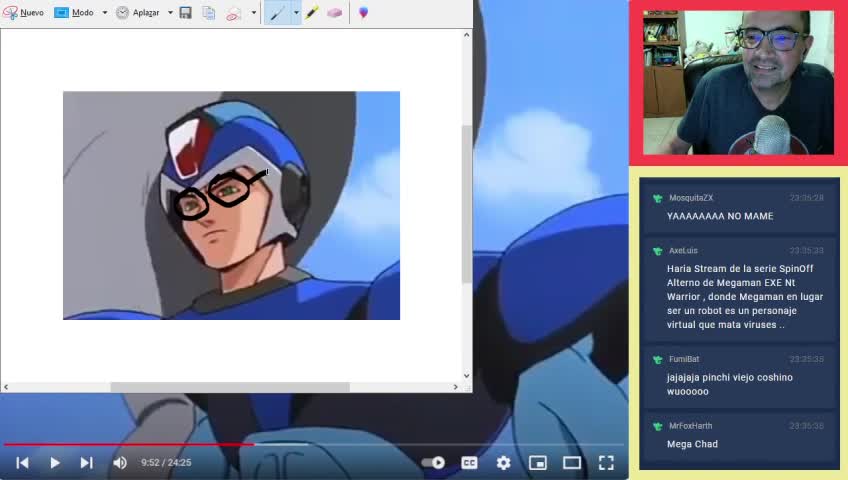Viewport: 848px width, 480px height.
Task: Open the send snip dropdown arrow
Action: 254,12
